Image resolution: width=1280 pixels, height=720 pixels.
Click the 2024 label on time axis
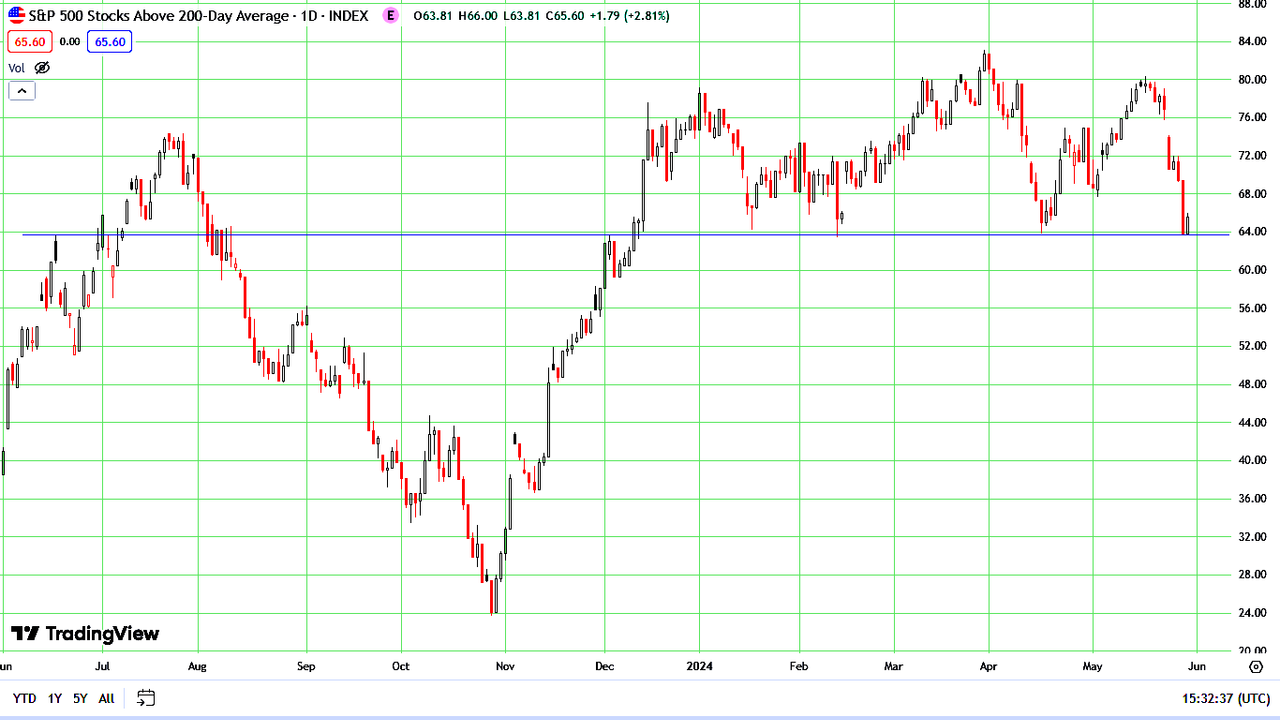pos(700,666)
